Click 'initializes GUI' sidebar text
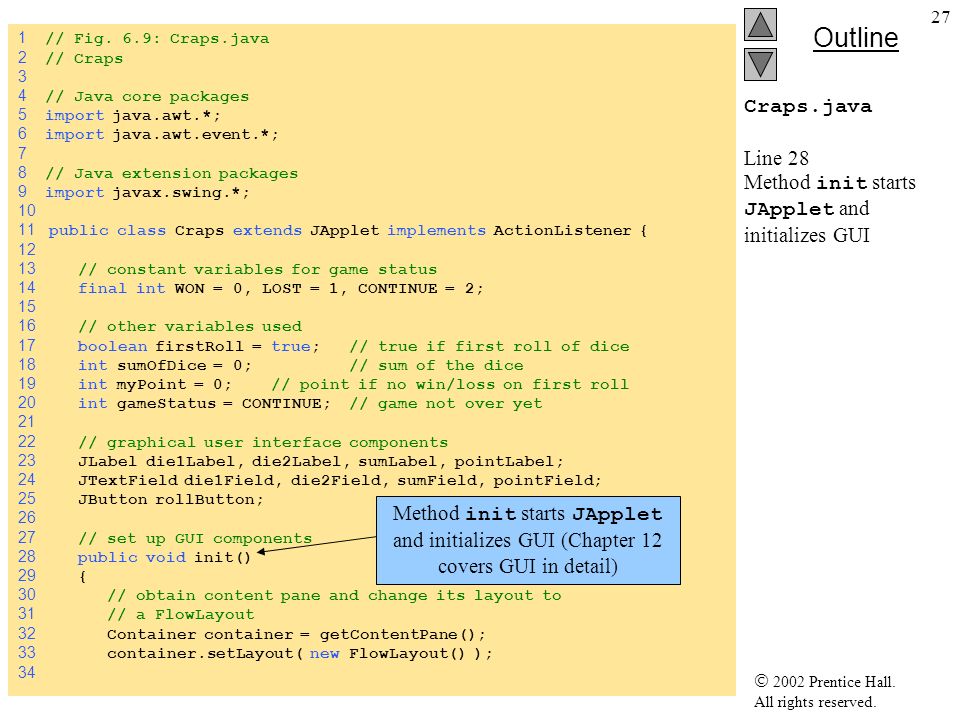Image resolution: width=960 pixels, height=720 pixels. click(x=806, y=235)
